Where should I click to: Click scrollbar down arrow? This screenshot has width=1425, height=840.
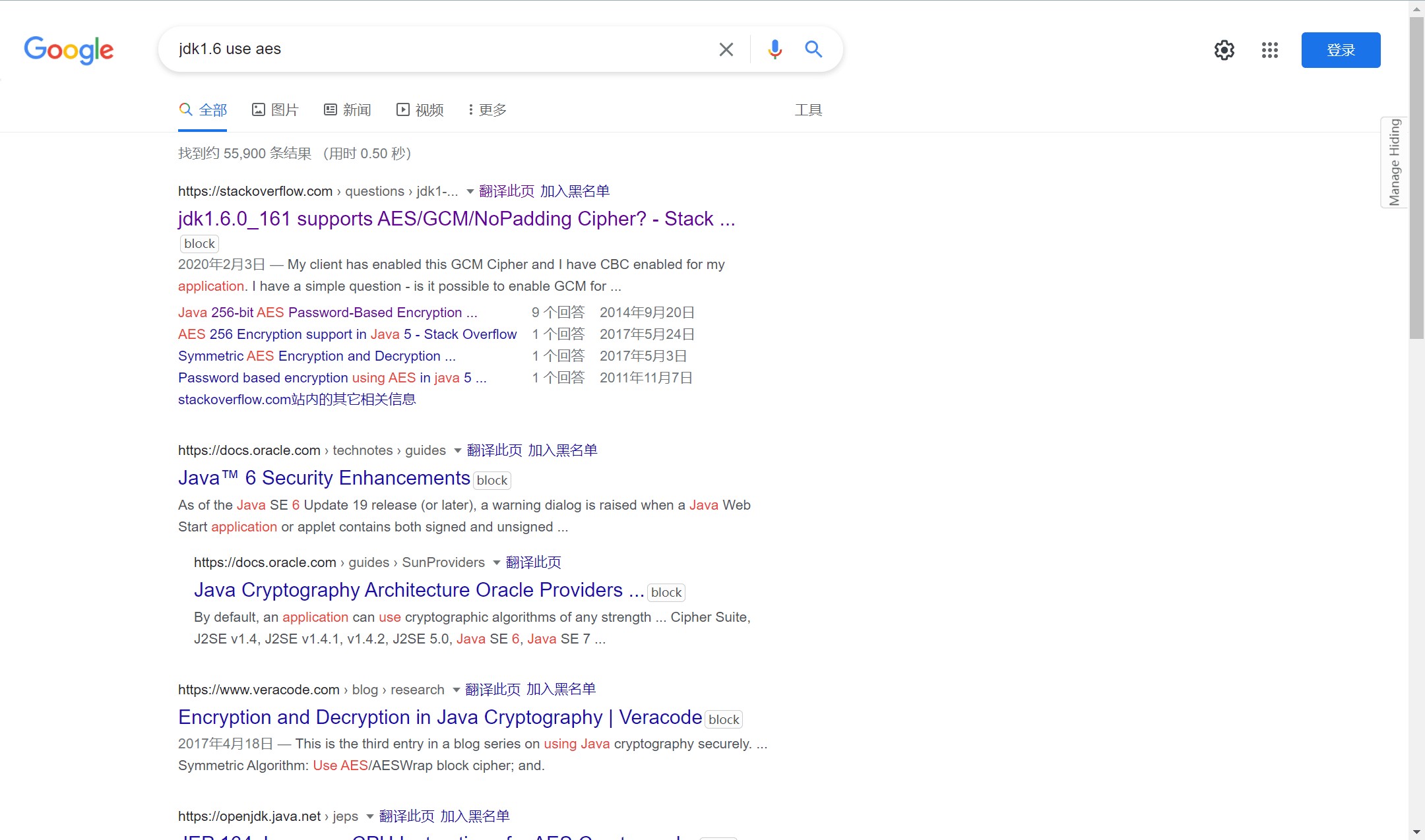pos(1416,832)
